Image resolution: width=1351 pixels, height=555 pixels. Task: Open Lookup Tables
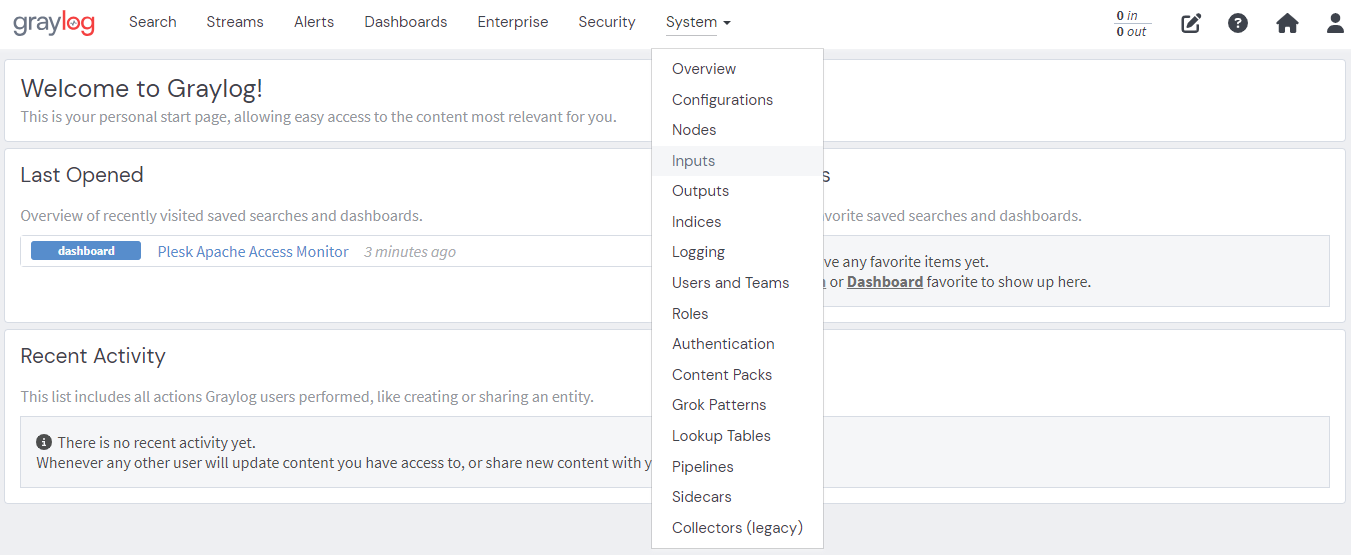(x=737, y=436)
